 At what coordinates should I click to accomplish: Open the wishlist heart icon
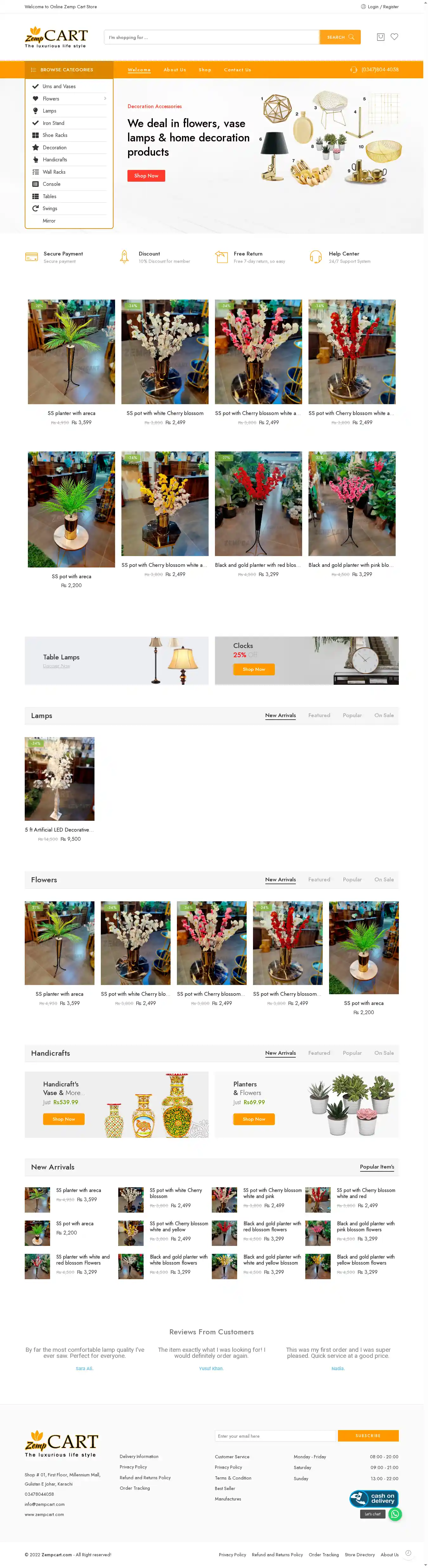[x=394, y=36]
